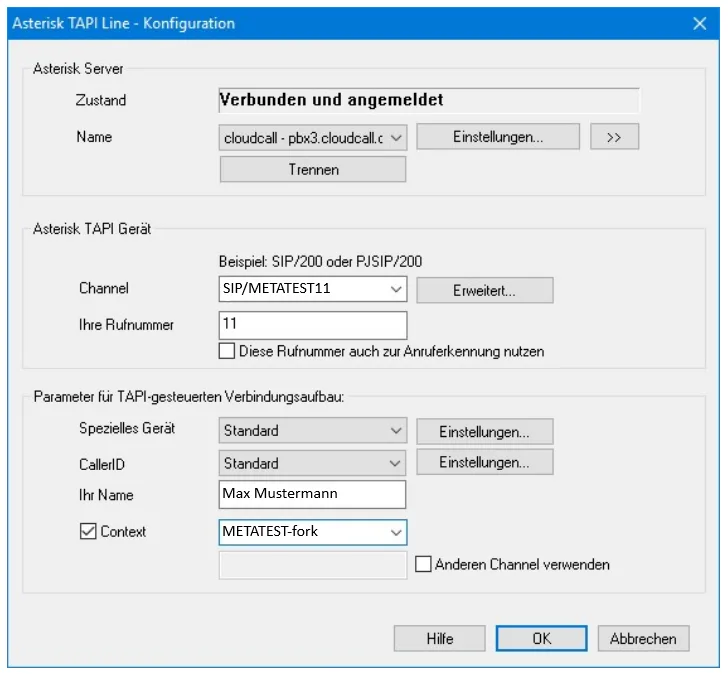Open the Context METATEST-fork dropdown
The width and height of the screenshot is (728, 674).
pyautogui.click(x=395, y=532)
